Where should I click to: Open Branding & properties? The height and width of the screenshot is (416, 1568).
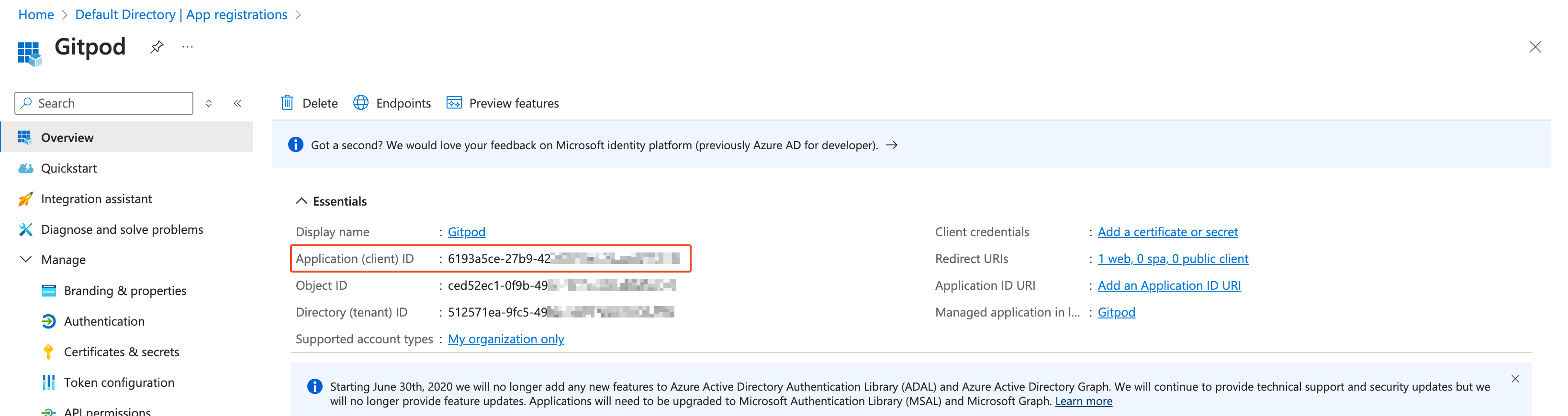point(125,291)
